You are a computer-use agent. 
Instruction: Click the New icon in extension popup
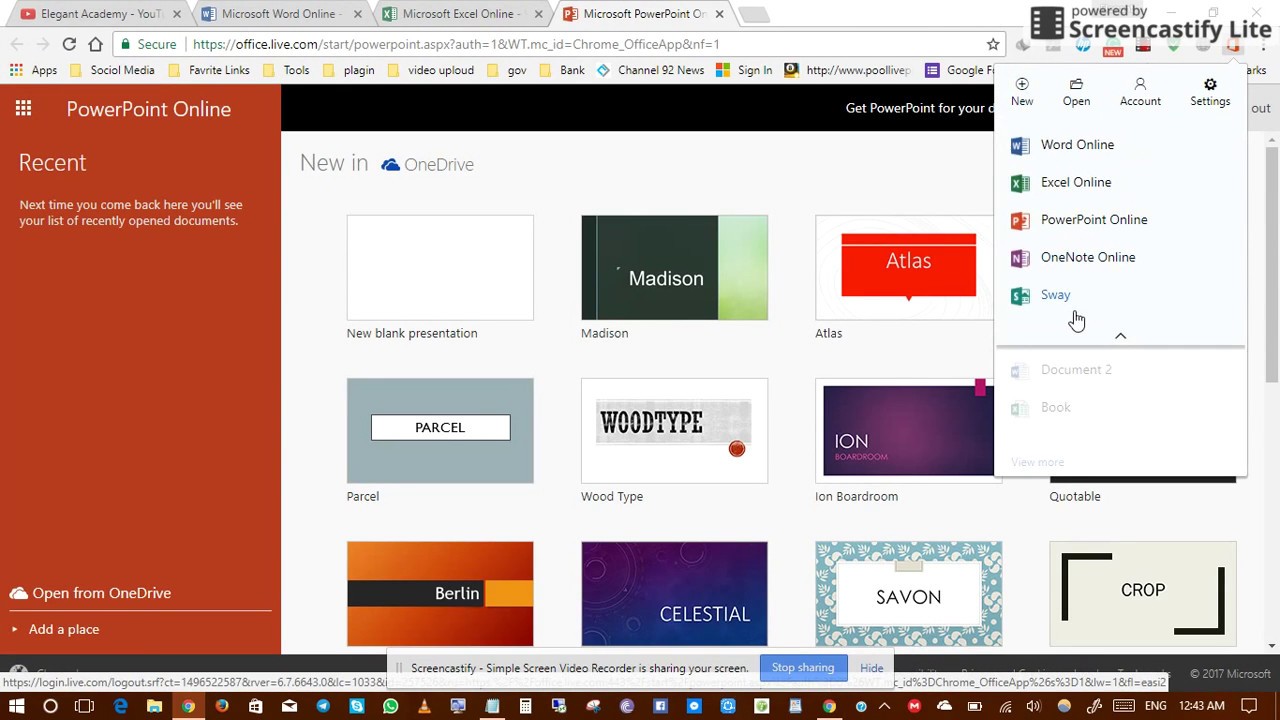coord(1022,91)
